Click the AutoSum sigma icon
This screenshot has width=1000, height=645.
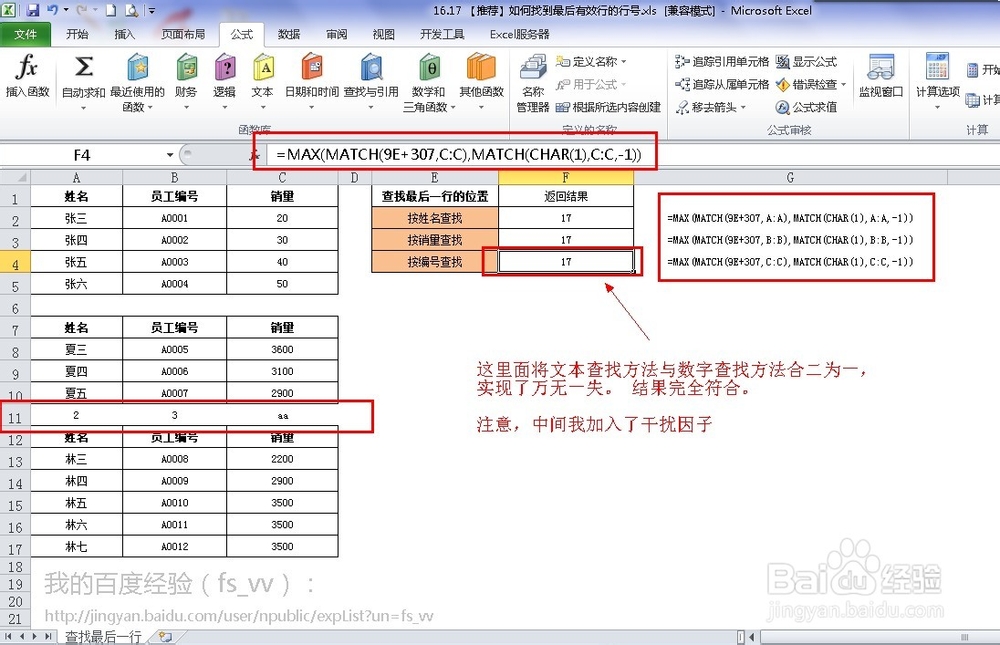84,67
